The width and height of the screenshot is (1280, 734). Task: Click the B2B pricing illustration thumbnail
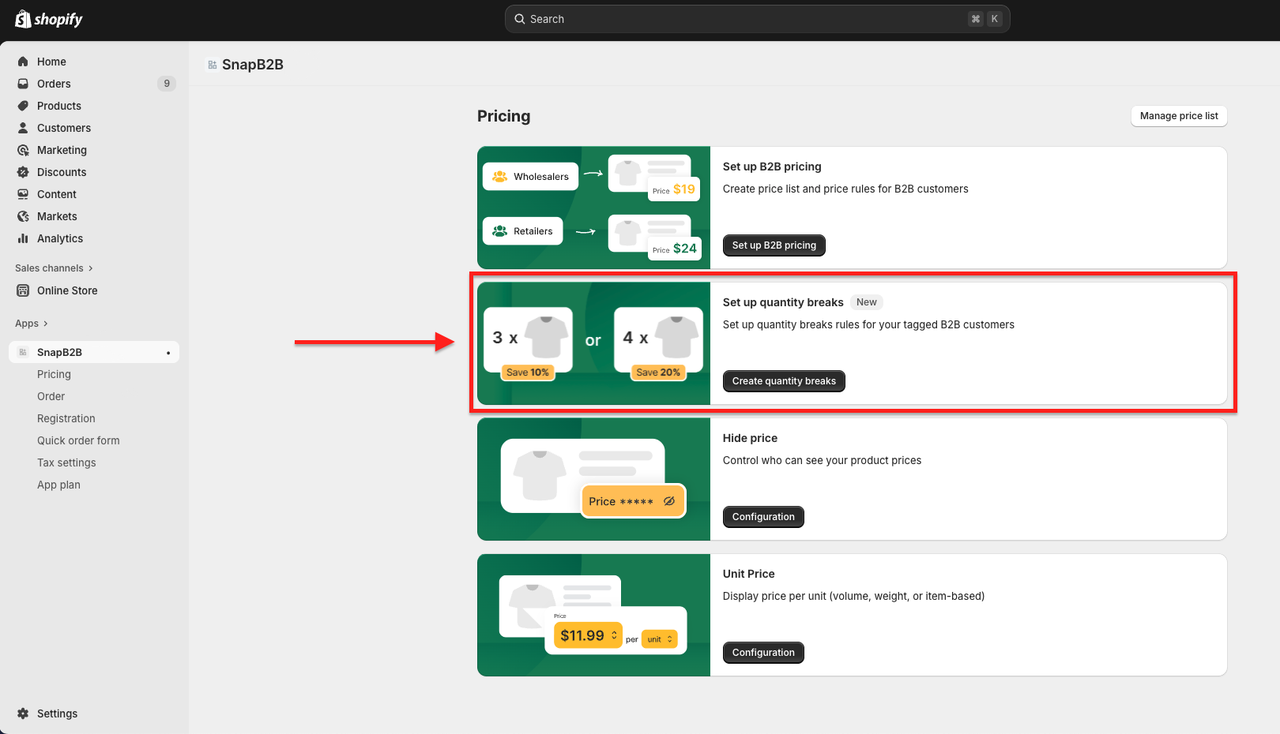coord(594,208)
